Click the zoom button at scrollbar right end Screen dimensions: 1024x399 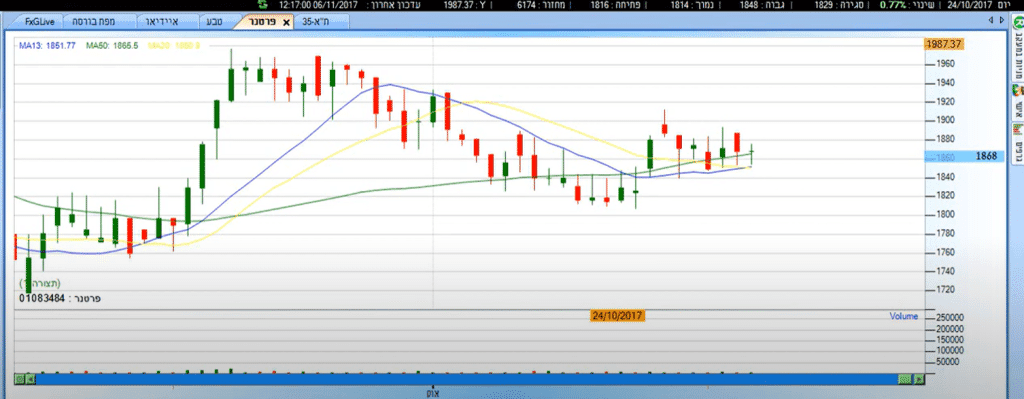click(904, 379)
